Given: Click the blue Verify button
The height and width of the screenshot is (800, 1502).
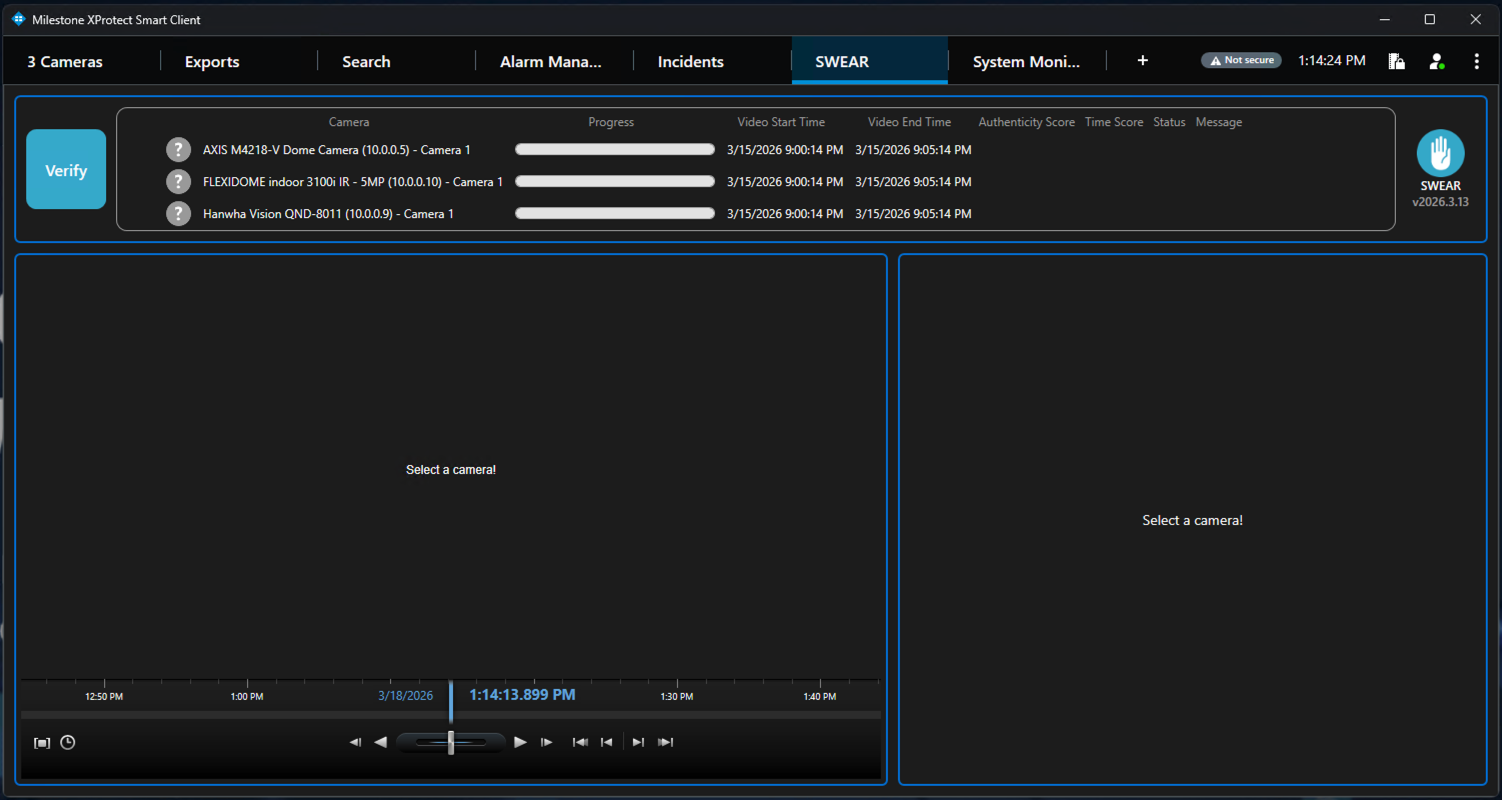Looking at the screenshot, I should tap(66, 169).
